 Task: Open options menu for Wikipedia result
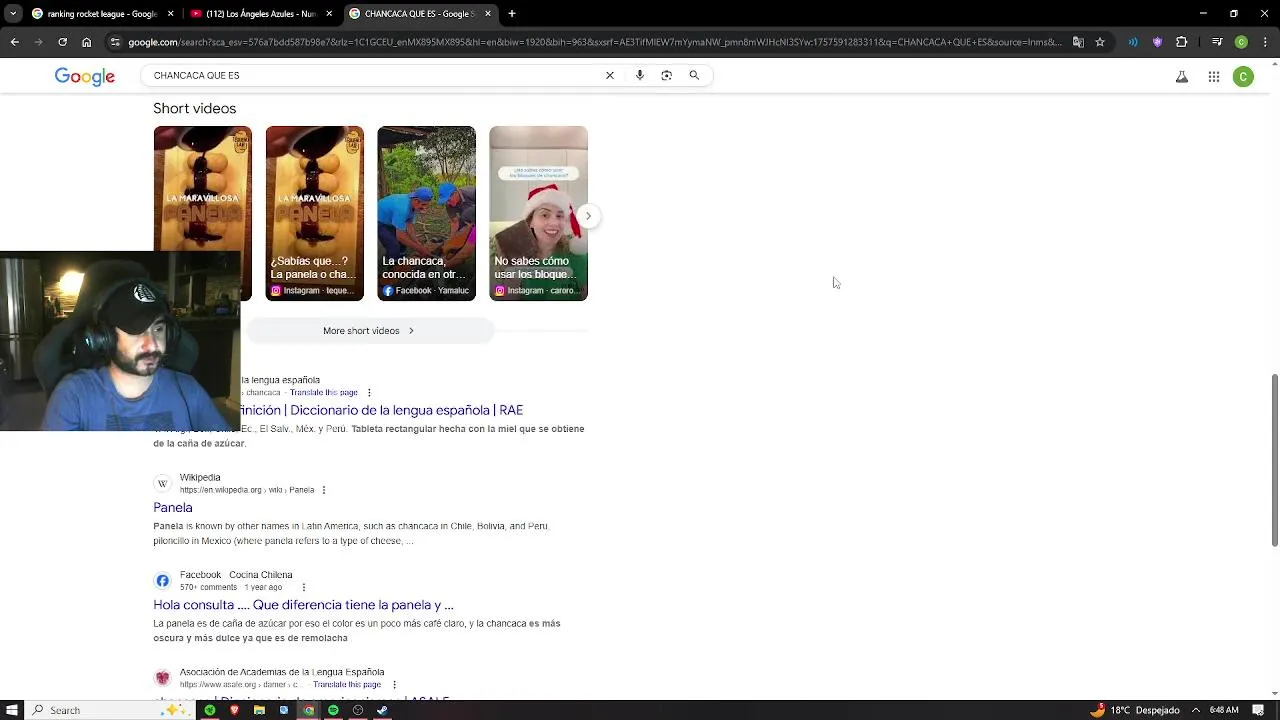[x=323, y=490]
